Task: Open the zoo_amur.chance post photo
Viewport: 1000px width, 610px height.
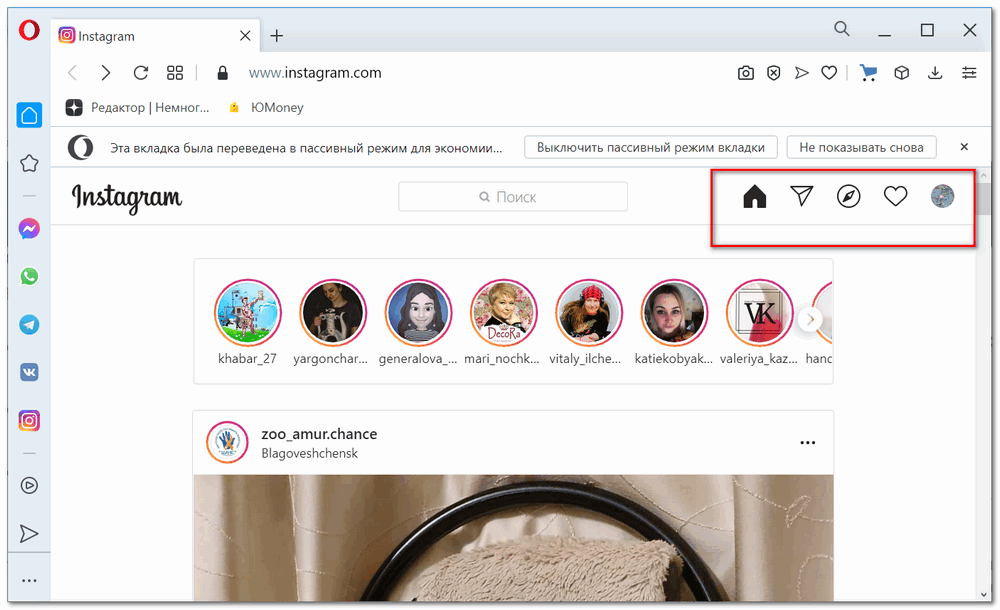Action: tap(513, 537)
